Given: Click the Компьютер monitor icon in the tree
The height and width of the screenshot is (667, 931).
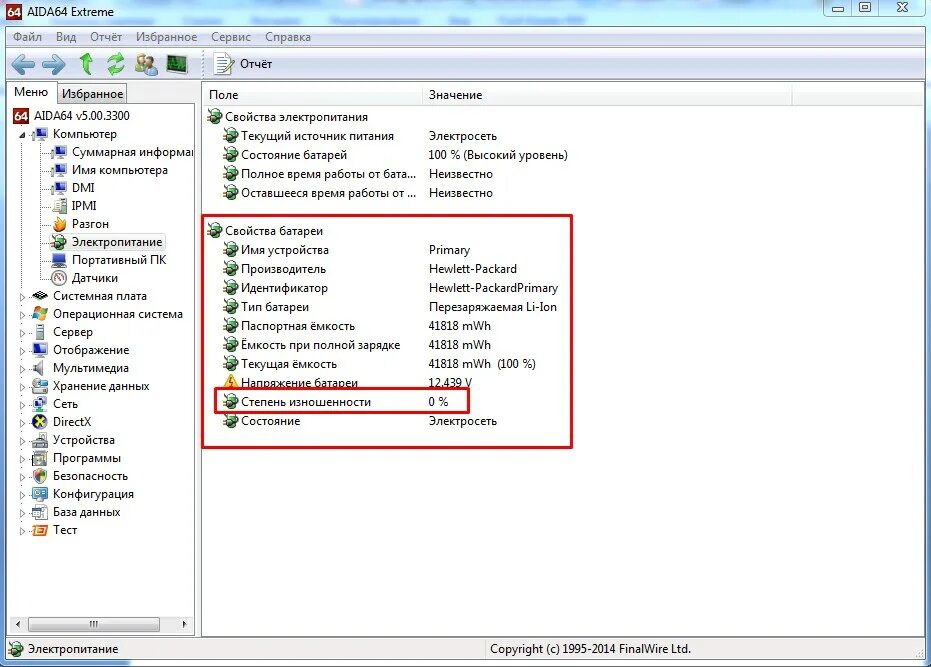Looking at the screenshot, I should pyautogui.click(x=40, y=134).
